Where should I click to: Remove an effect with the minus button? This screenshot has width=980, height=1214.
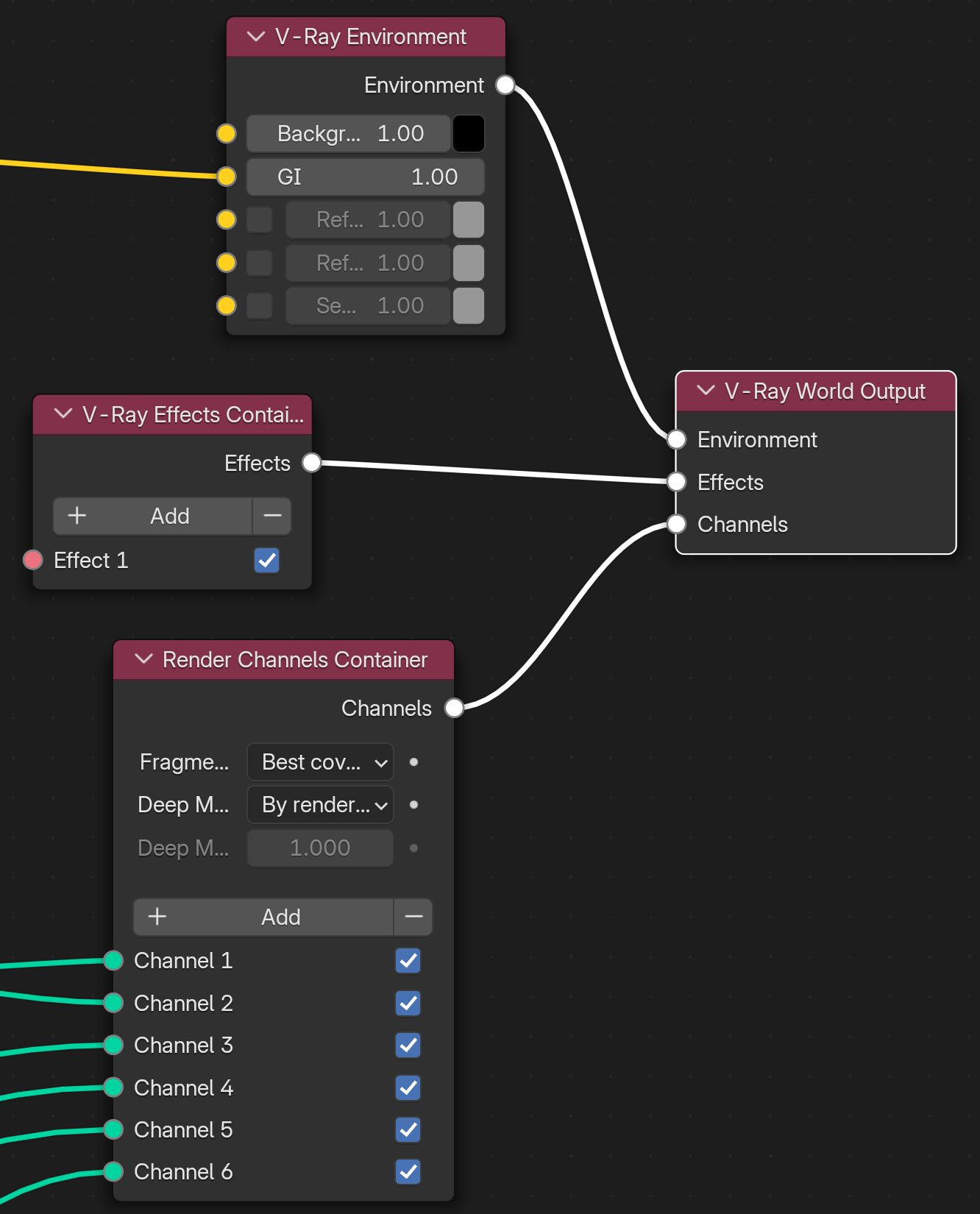[272, 516]
